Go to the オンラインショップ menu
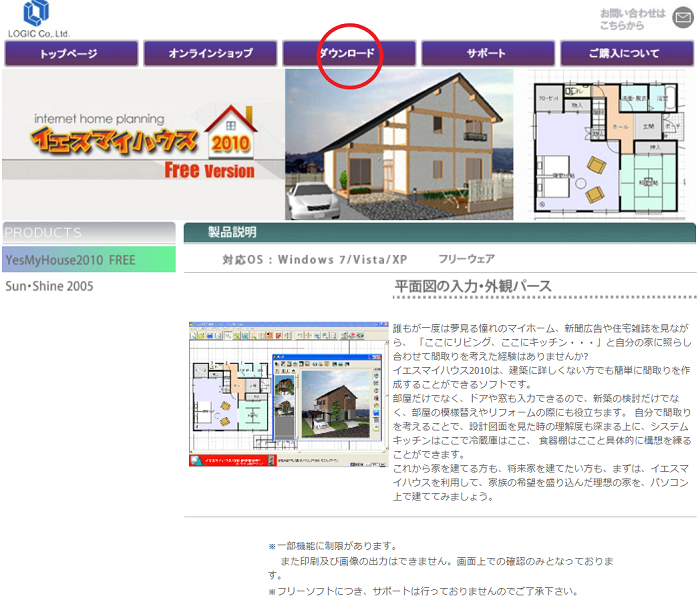Viewport: 700px width, 608px height. (210, 54)
